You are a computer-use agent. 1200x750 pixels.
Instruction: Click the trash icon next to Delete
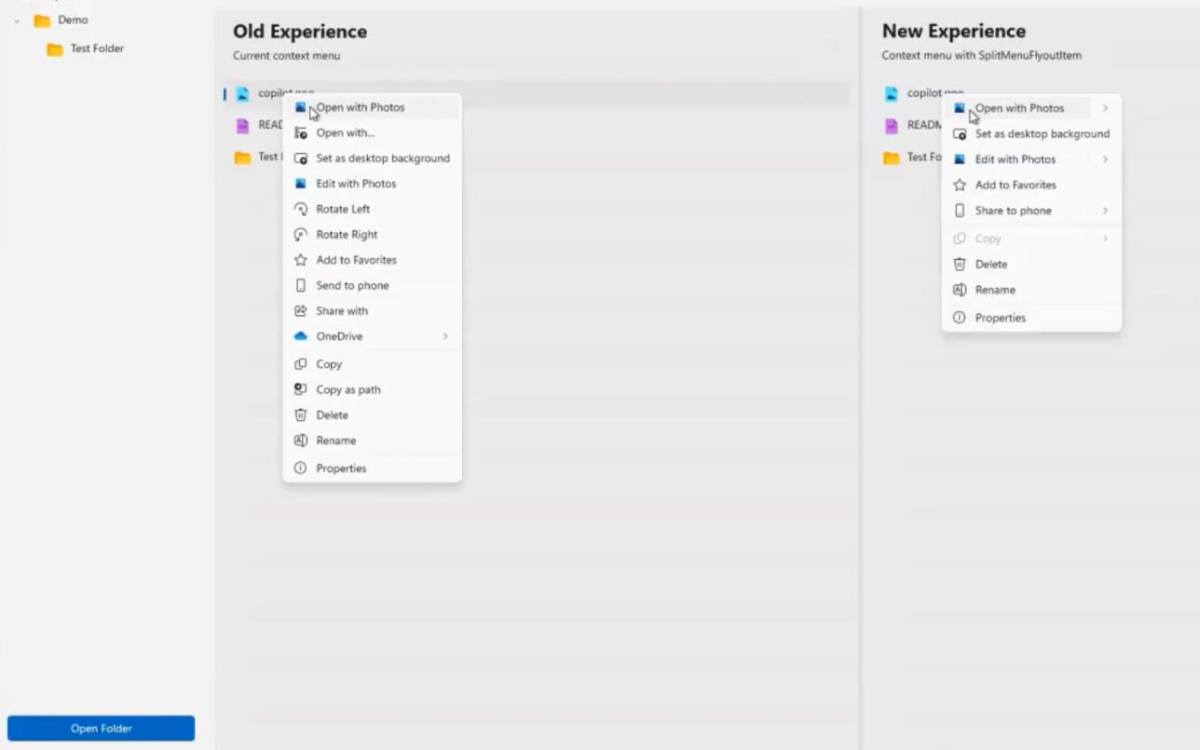pos(300,414)
